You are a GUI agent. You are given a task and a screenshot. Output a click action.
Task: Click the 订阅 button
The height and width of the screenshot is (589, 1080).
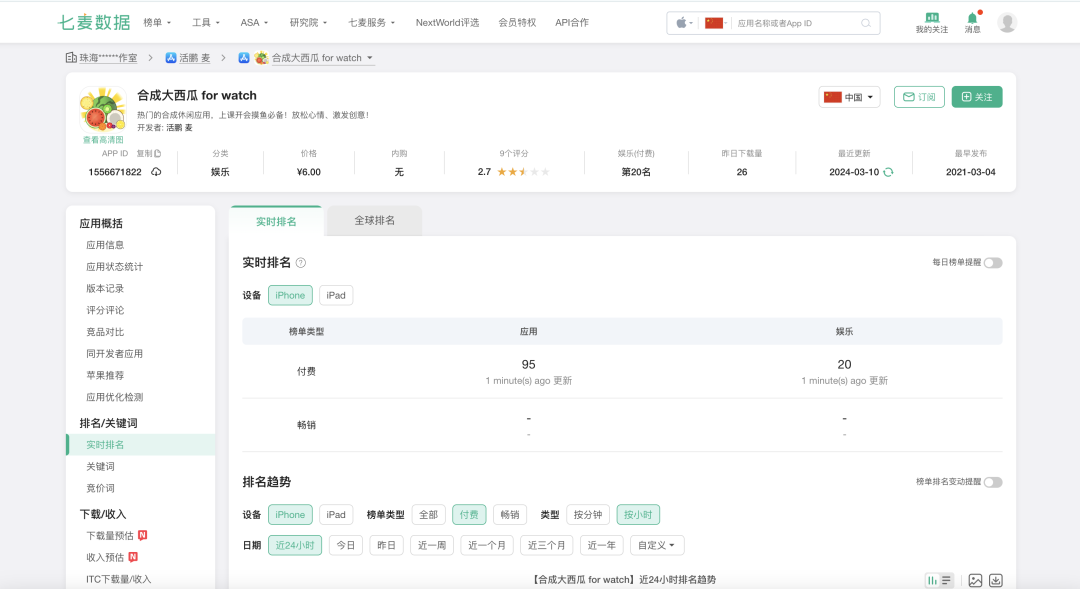click(919, 97)
